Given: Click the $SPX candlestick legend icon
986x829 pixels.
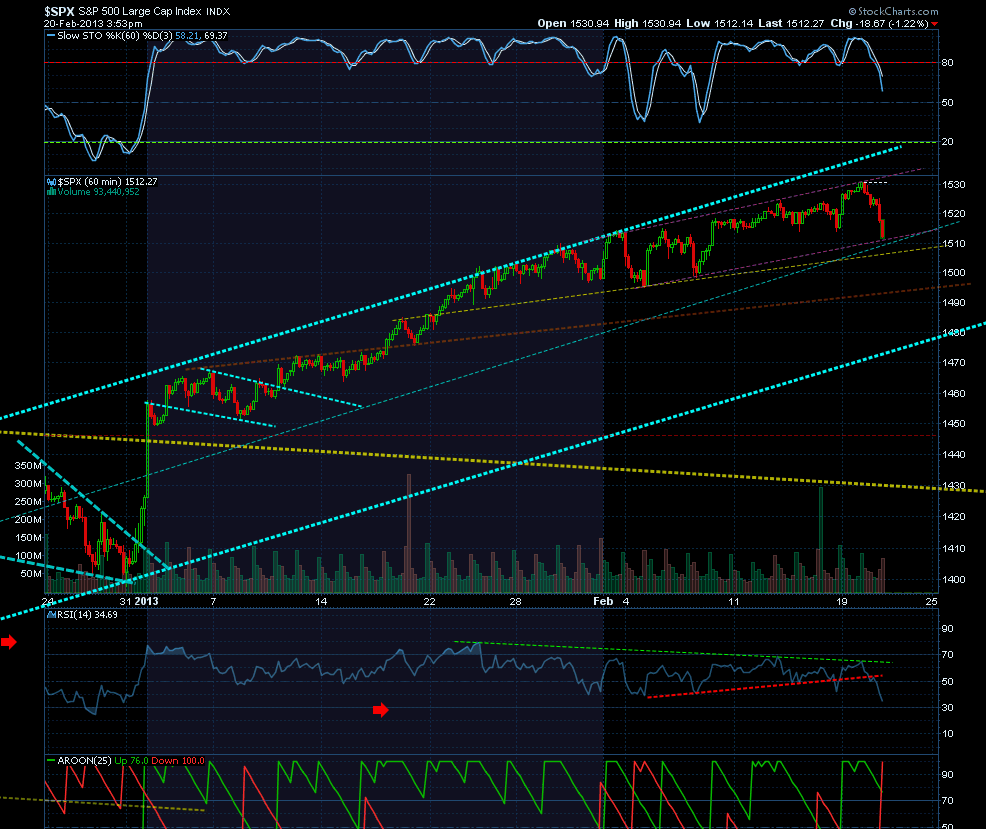Looking at the screenshot, I should click(x=52, y=182).
